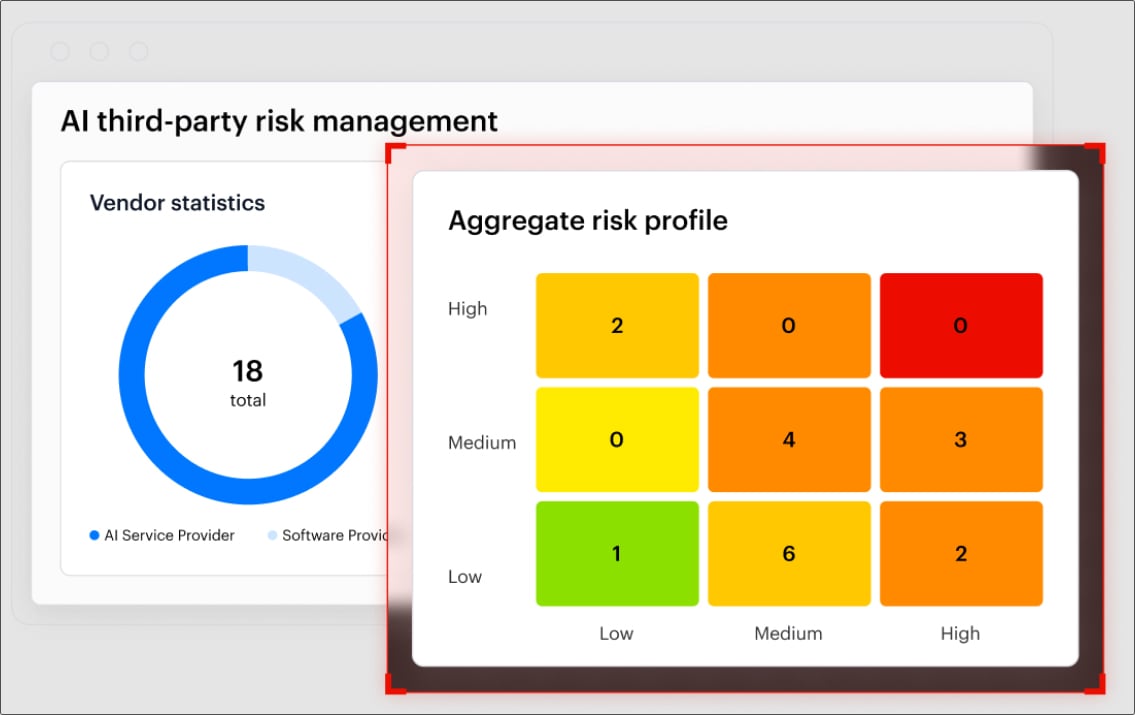1135x715 pixels.
Task: Click the yellow cell showing 6 in Low row
Action: pyautogui.click(x=788, y=553)
